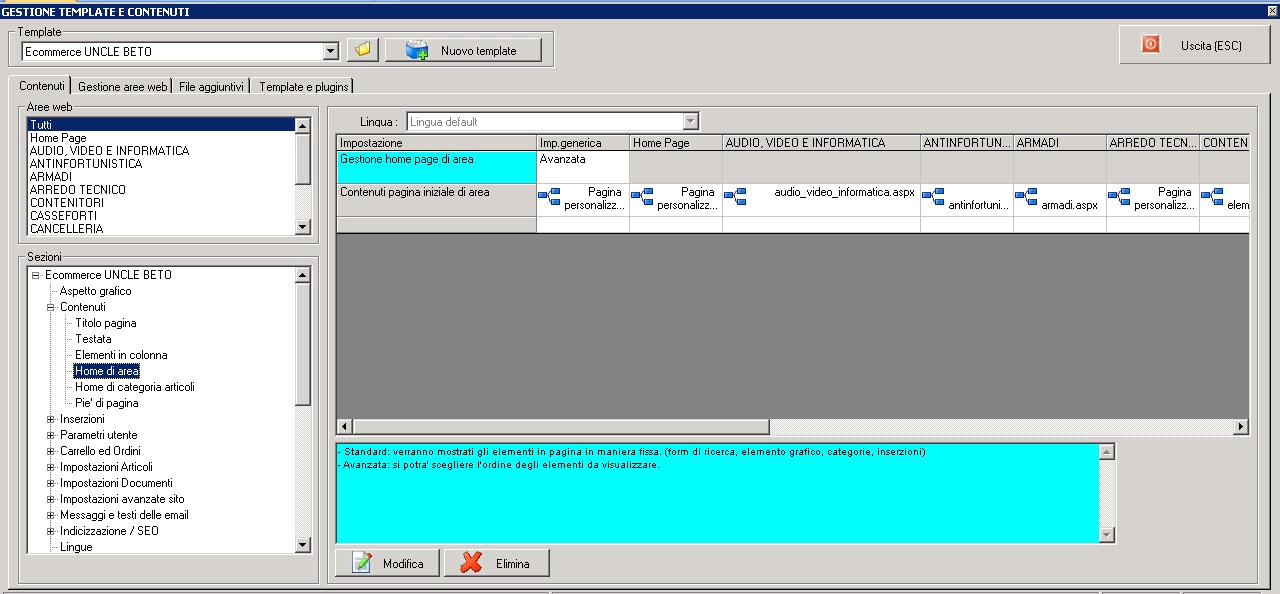Click the Nuovo template button
This screenshot has height=594, width=1280.
463,50
